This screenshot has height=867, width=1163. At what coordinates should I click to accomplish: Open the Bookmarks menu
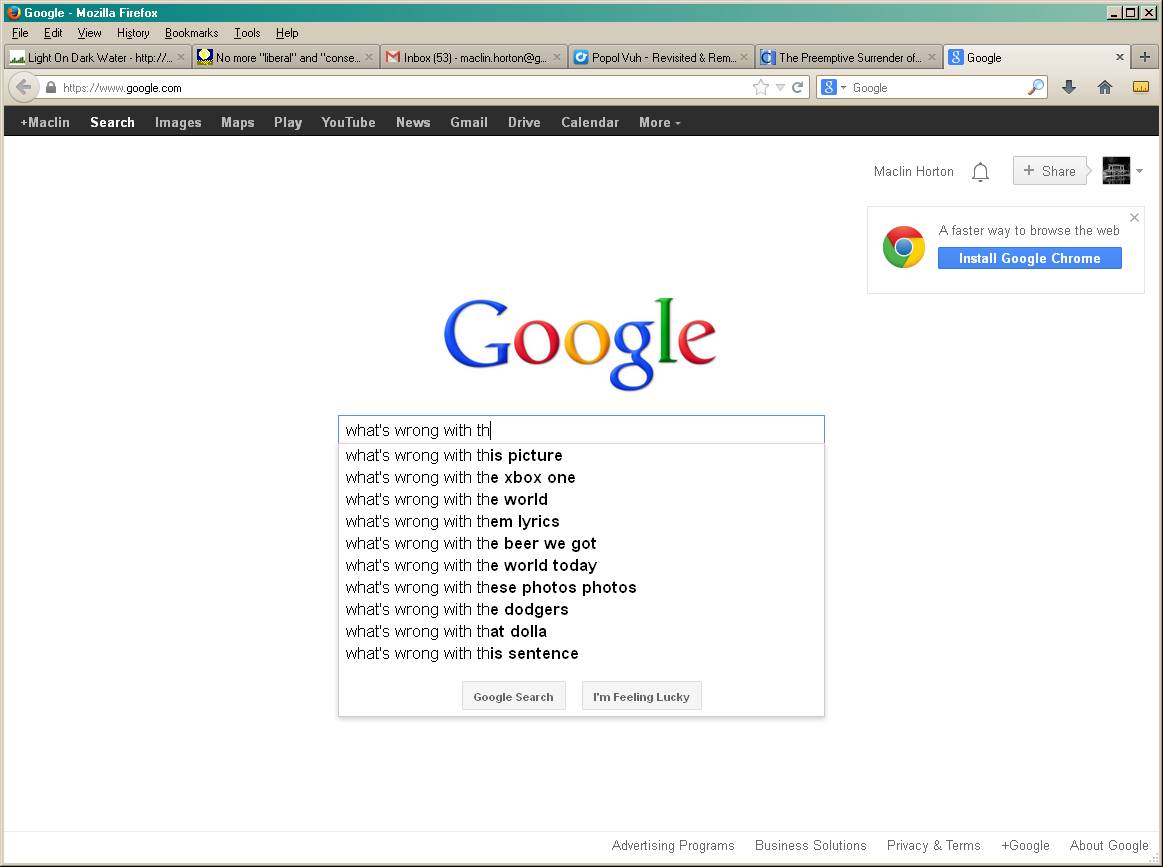tap(191, 33)
